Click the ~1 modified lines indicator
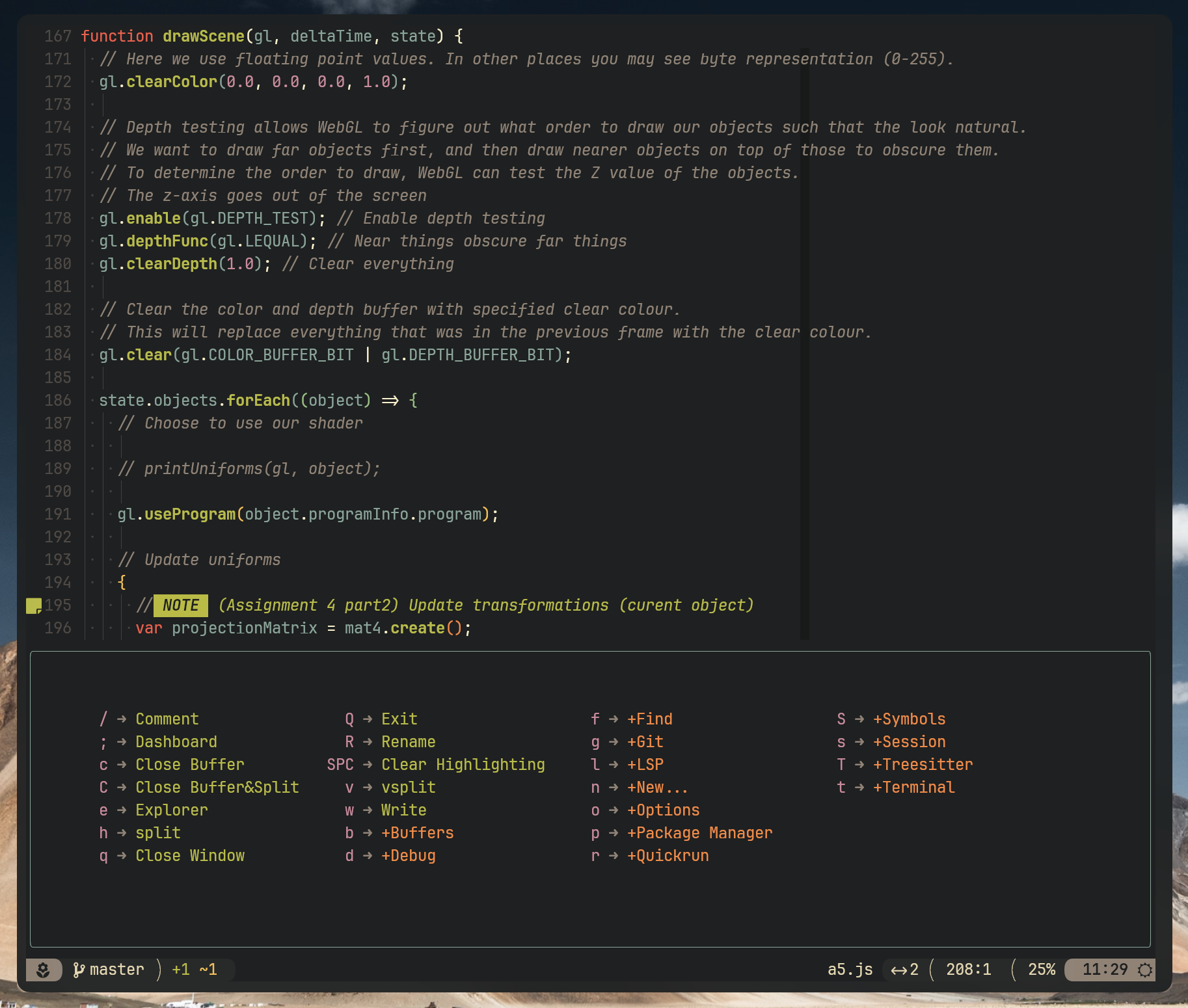The image size is (1188, 1008). coord(208,970)
